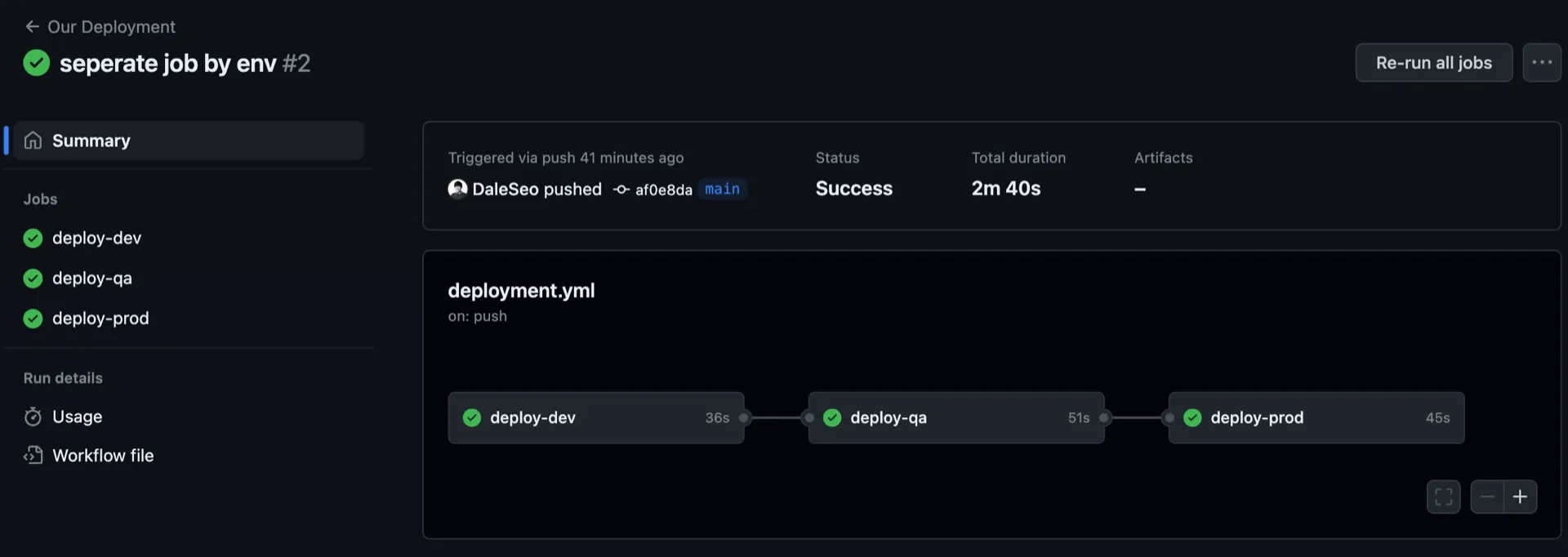Click the green success check icon by title
The image size is (1568, 557).
[x=37, y=63]
